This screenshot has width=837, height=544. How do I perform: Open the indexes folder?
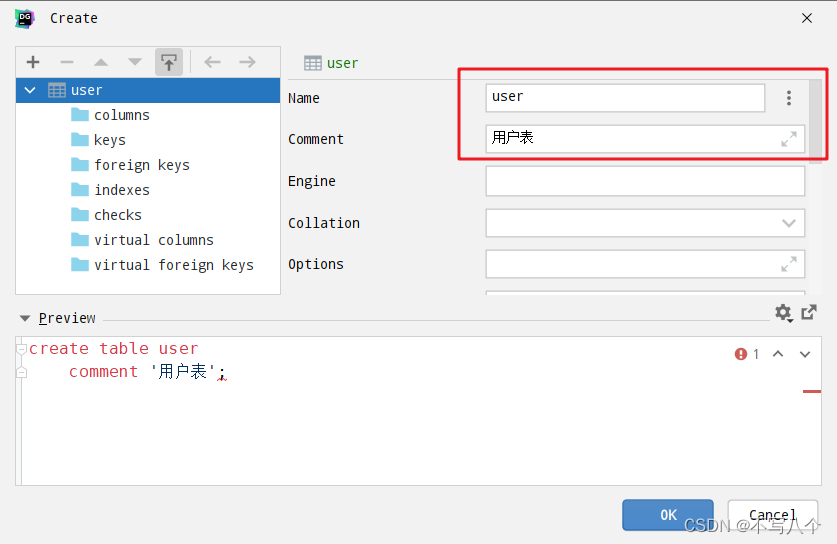(122, 190)
